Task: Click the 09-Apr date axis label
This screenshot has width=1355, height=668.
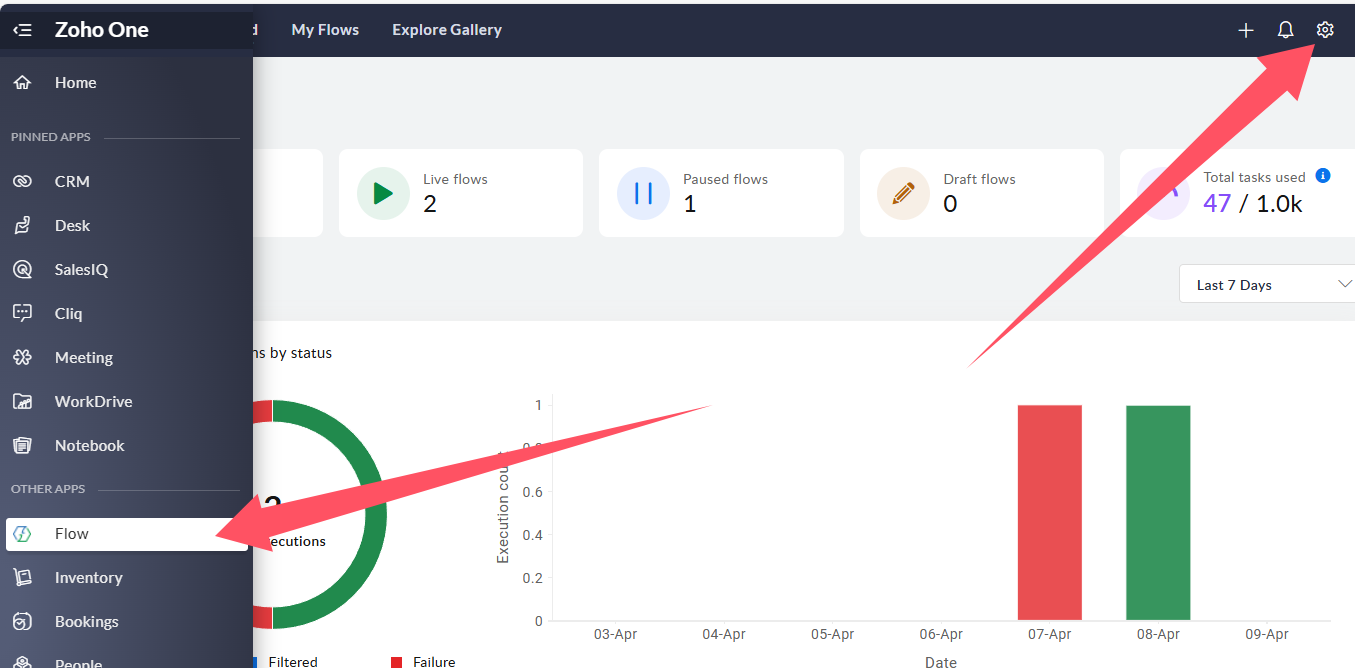Action: click(1267, 634)
